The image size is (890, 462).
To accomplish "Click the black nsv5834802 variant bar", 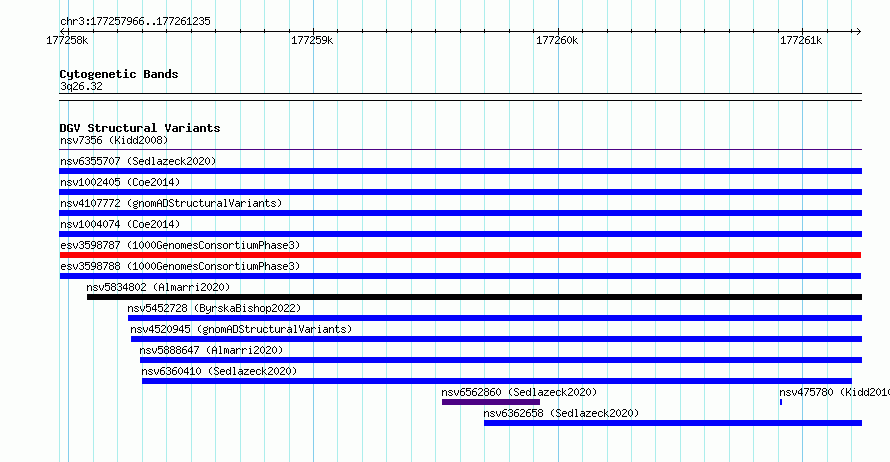I will point(475,297).
